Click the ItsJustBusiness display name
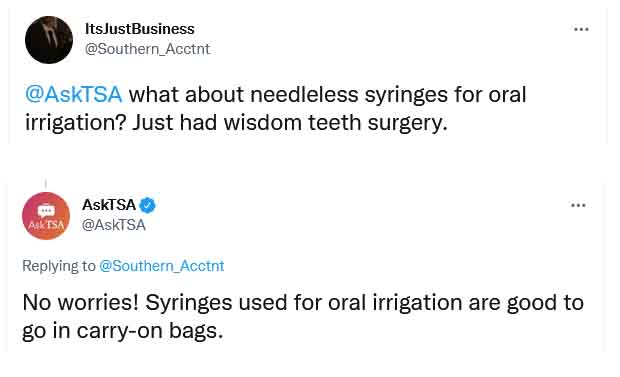This screenshot has width=620, height=377. pyautogui.click(x=140, y=29)
